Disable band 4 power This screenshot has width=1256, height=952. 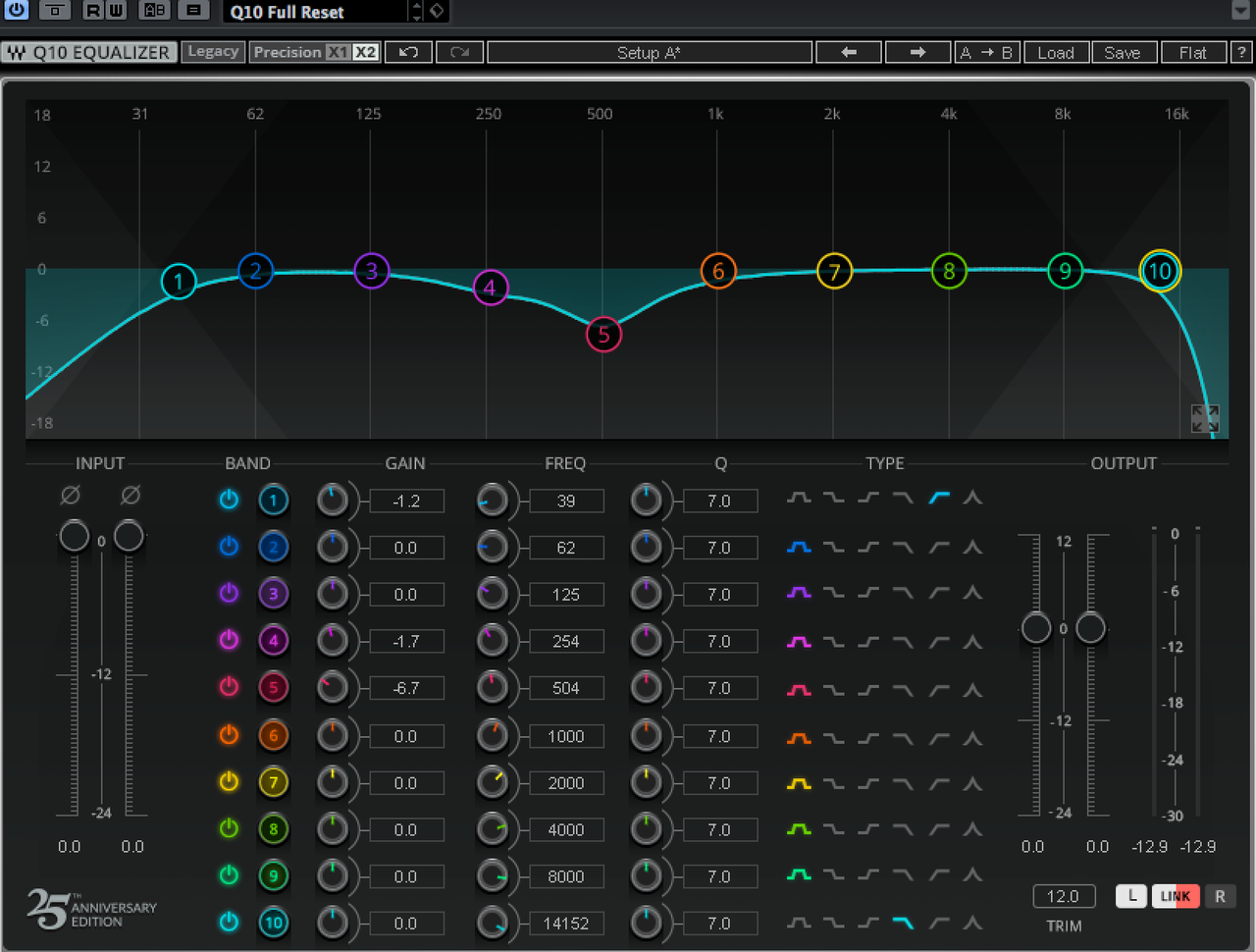point(229,640)
